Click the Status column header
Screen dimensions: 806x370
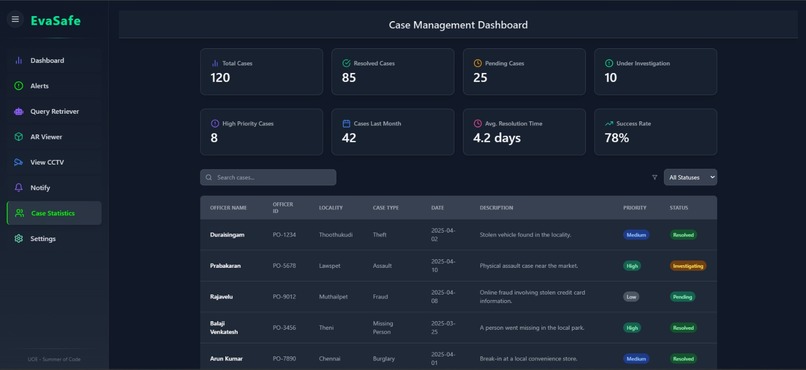[679, 208]
